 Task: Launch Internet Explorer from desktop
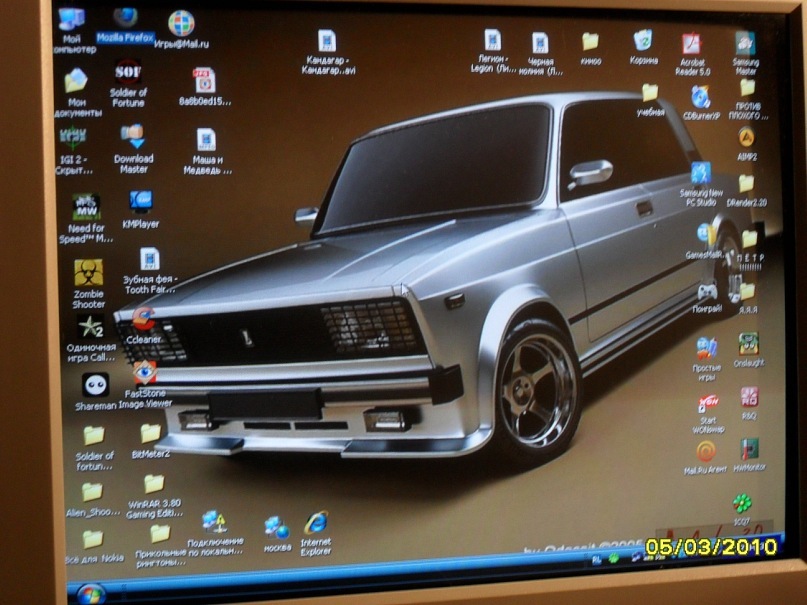pyautogui.click(x=316, y=523)
